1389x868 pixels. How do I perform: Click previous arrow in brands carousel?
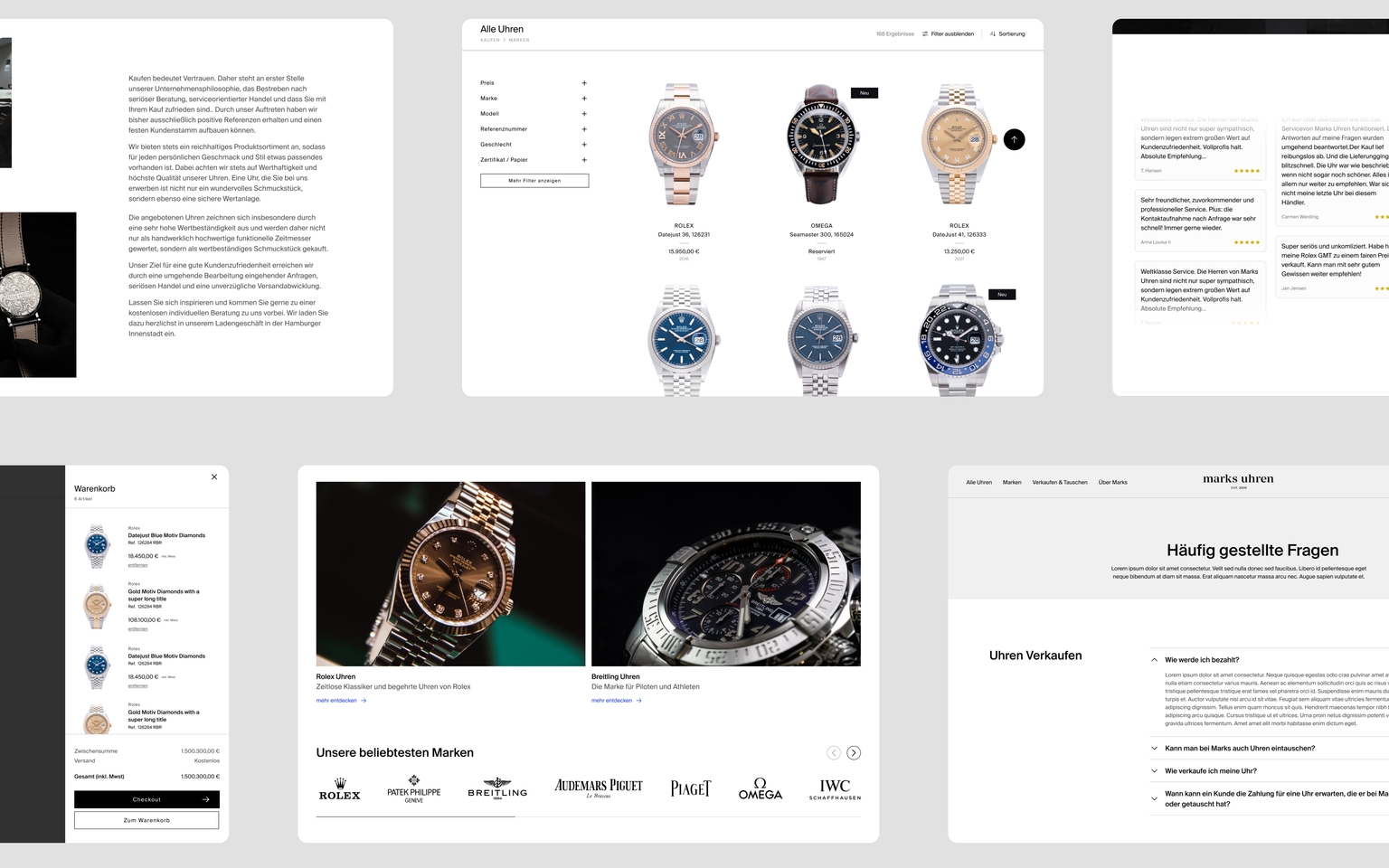tap(834, 753)
